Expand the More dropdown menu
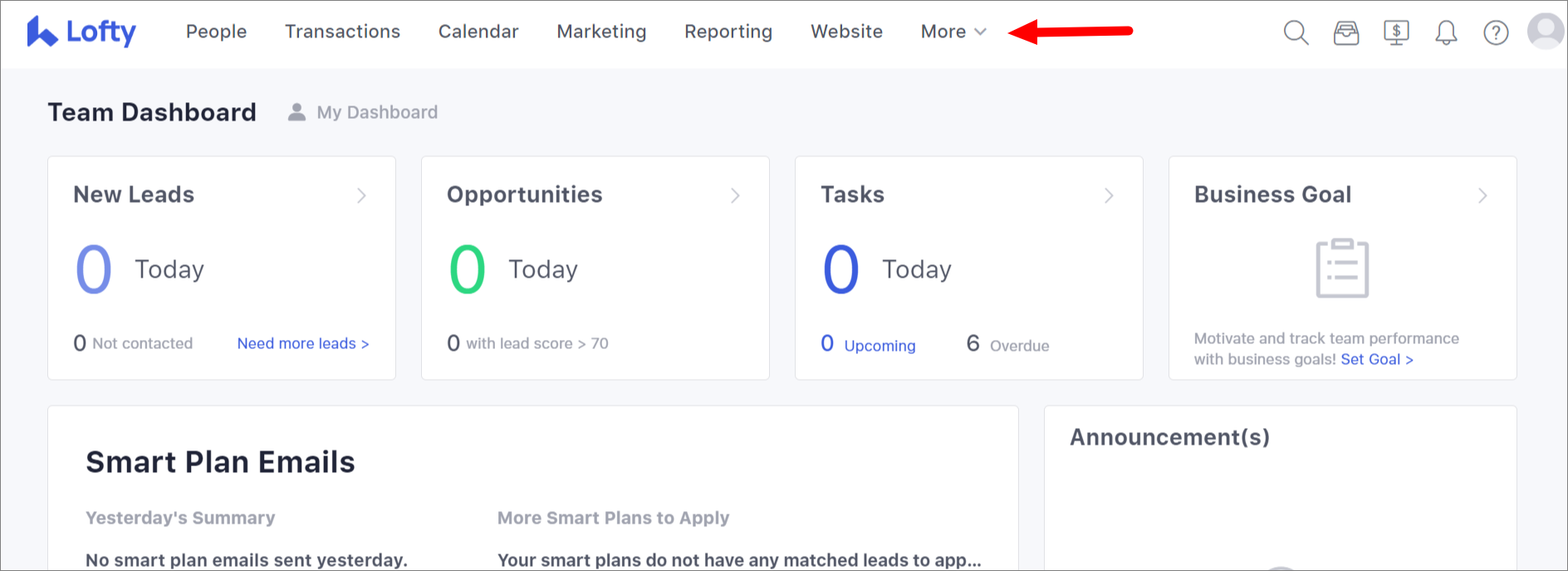 tap(953, 32)
